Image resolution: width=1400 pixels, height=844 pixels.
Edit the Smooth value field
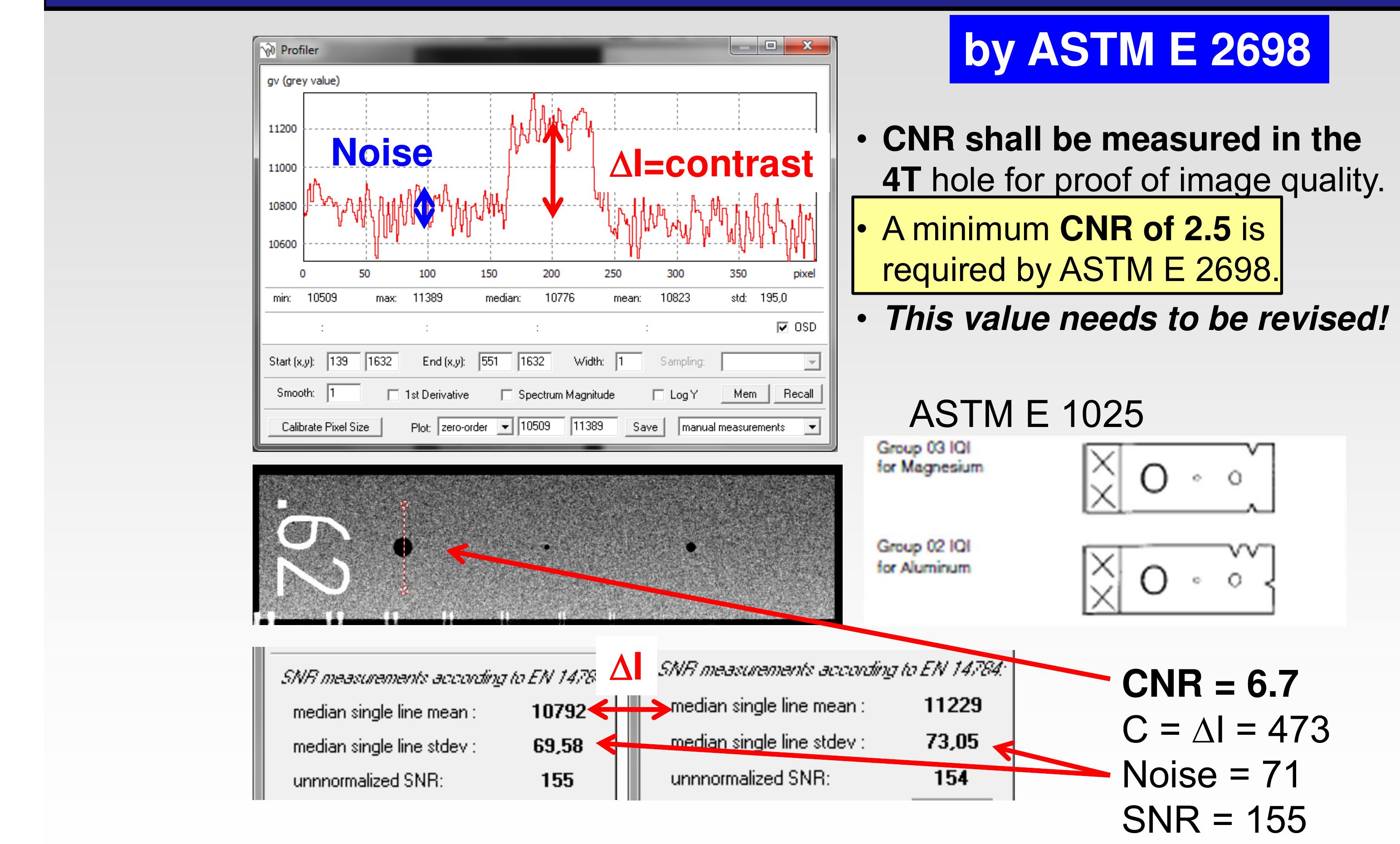345,393
